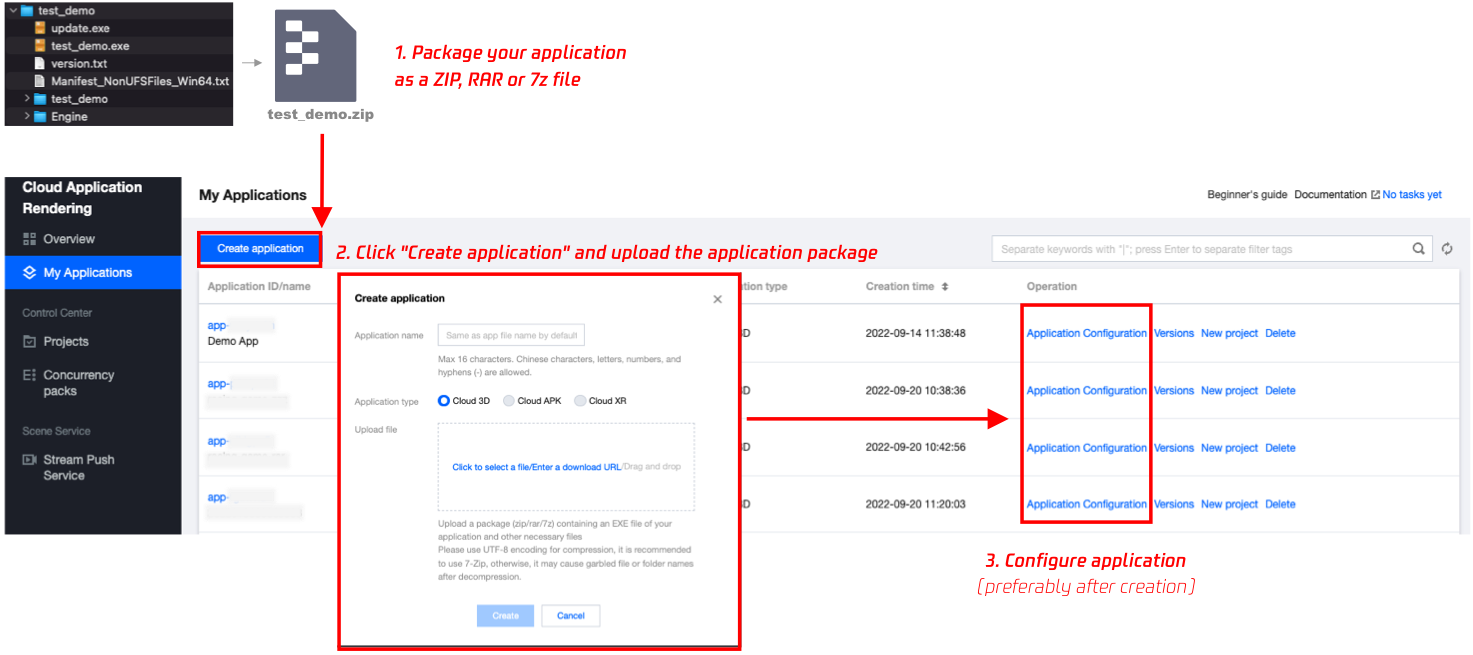Click the Overview grid icon in sidebar
Image resolution: width=1473 pixels, height=655 pixels.
29,240
